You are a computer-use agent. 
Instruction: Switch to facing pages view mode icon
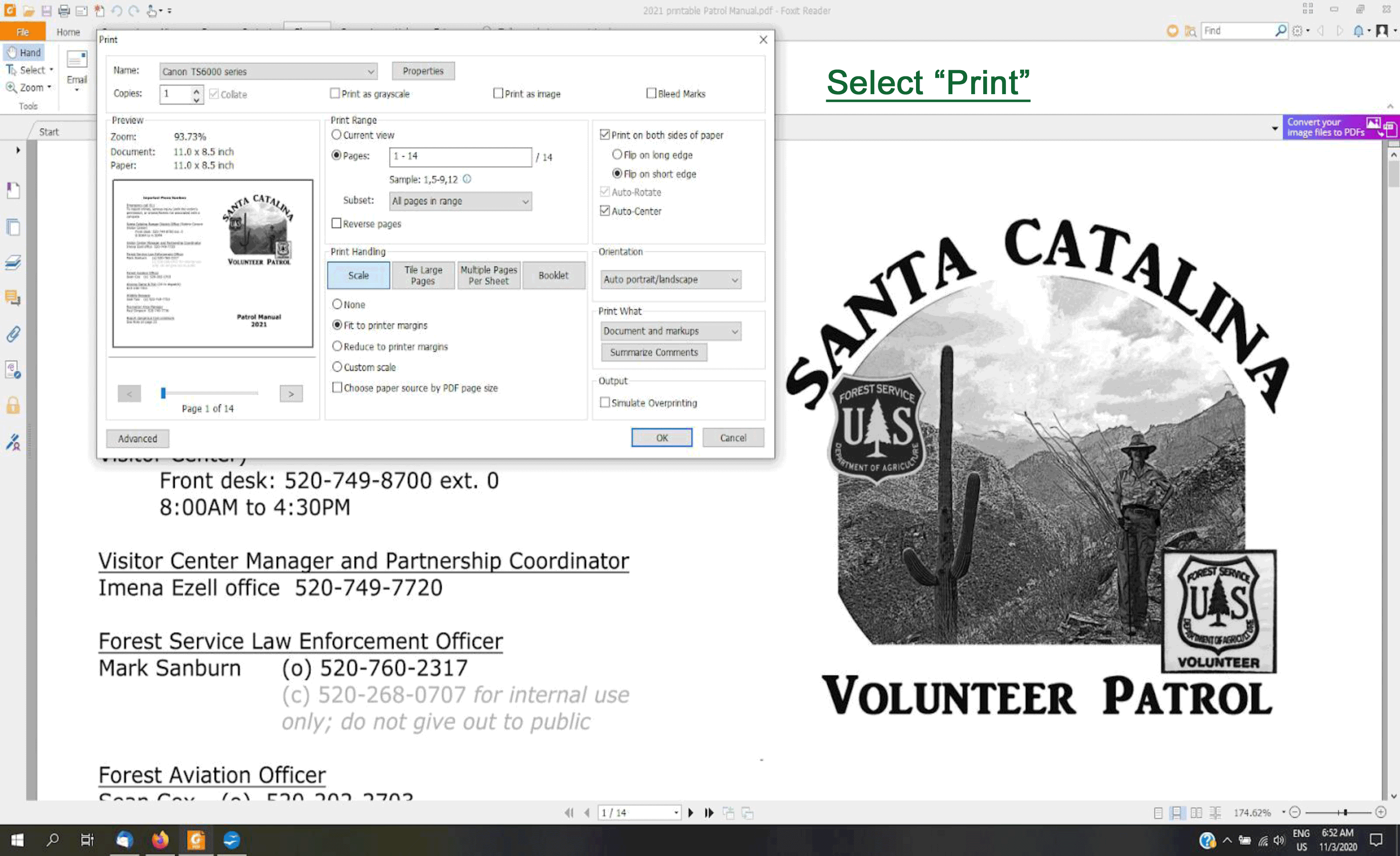(x=1196, y=812)
